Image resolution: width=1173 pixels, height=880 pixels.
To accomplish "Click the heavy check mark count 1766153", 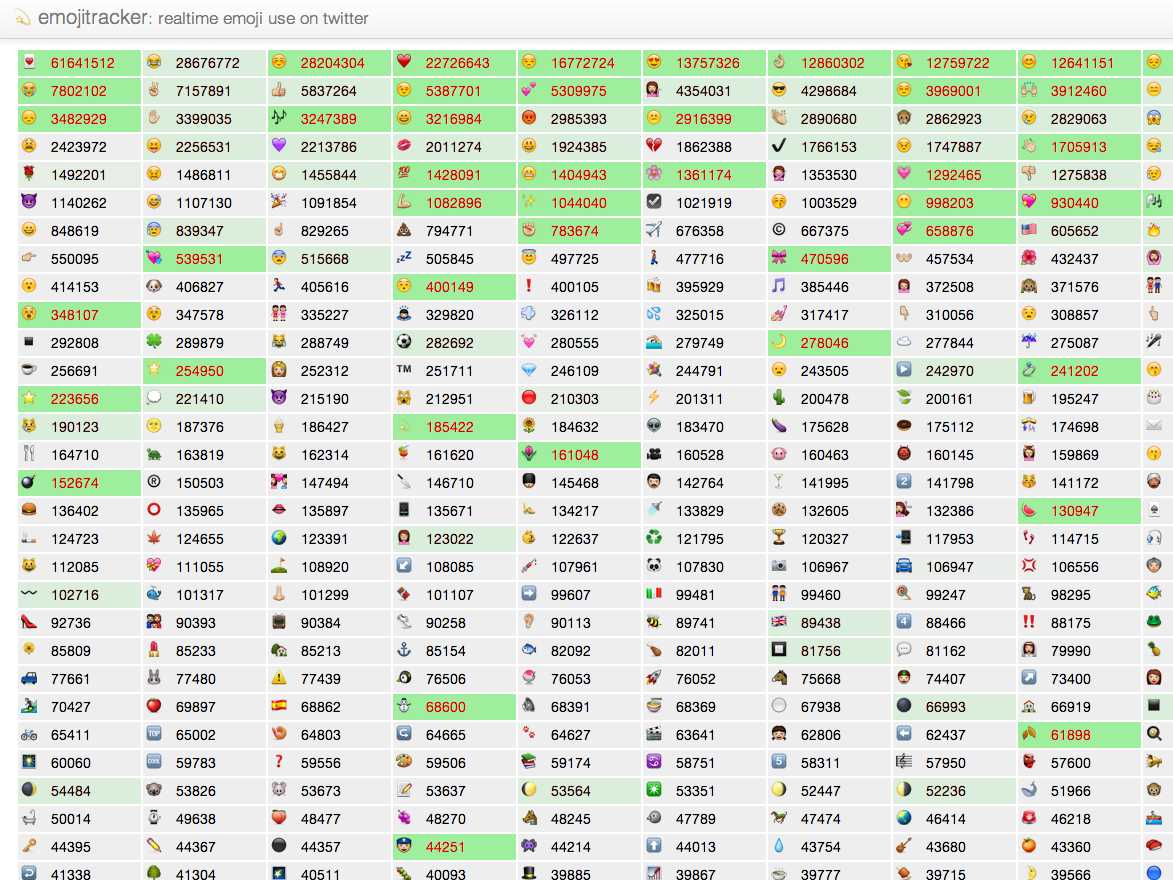I will pyautogui.click(x=828, y=147).
